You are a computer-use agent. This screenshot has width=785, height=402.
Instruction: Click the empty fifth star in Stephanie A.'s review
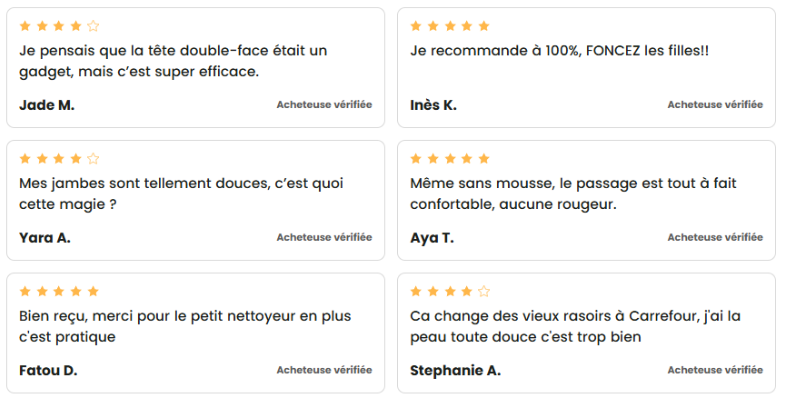click(x=484, y=291)
